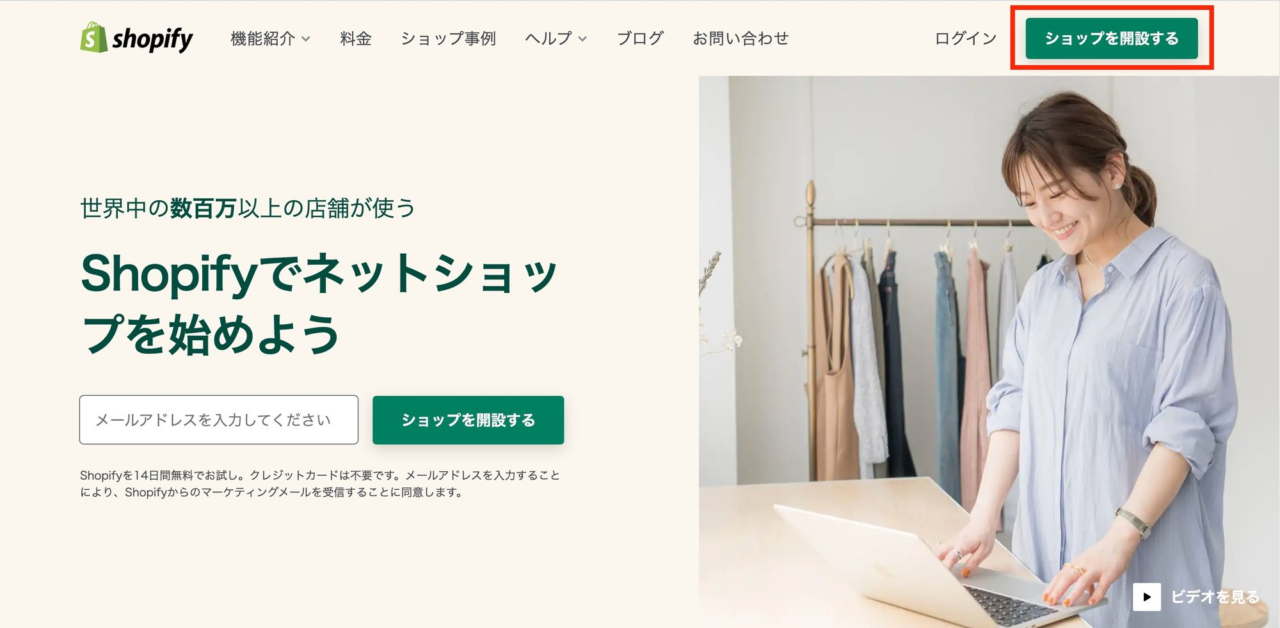
Task: Click the 世界中の数百万以上の店舗が使う subheading
Action: click(x=247, y=208)
